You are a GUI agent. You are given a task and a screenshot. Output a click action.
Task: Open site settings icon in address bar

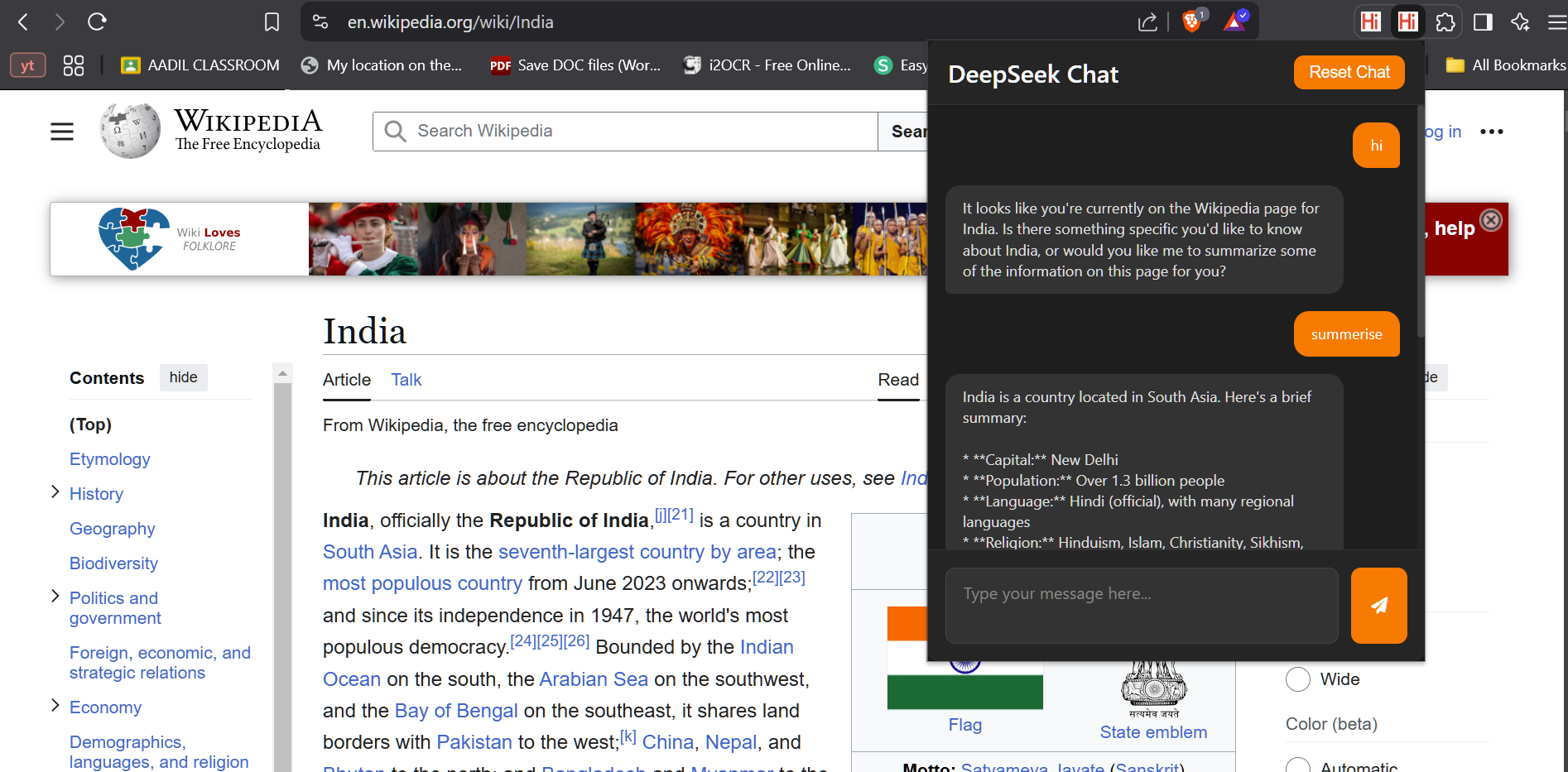pos(320,22)
